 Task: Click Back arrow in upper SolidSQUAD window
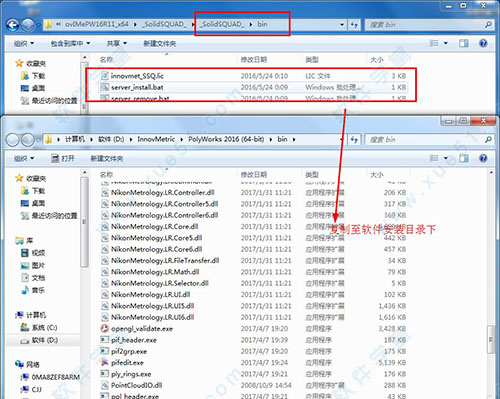13,25
